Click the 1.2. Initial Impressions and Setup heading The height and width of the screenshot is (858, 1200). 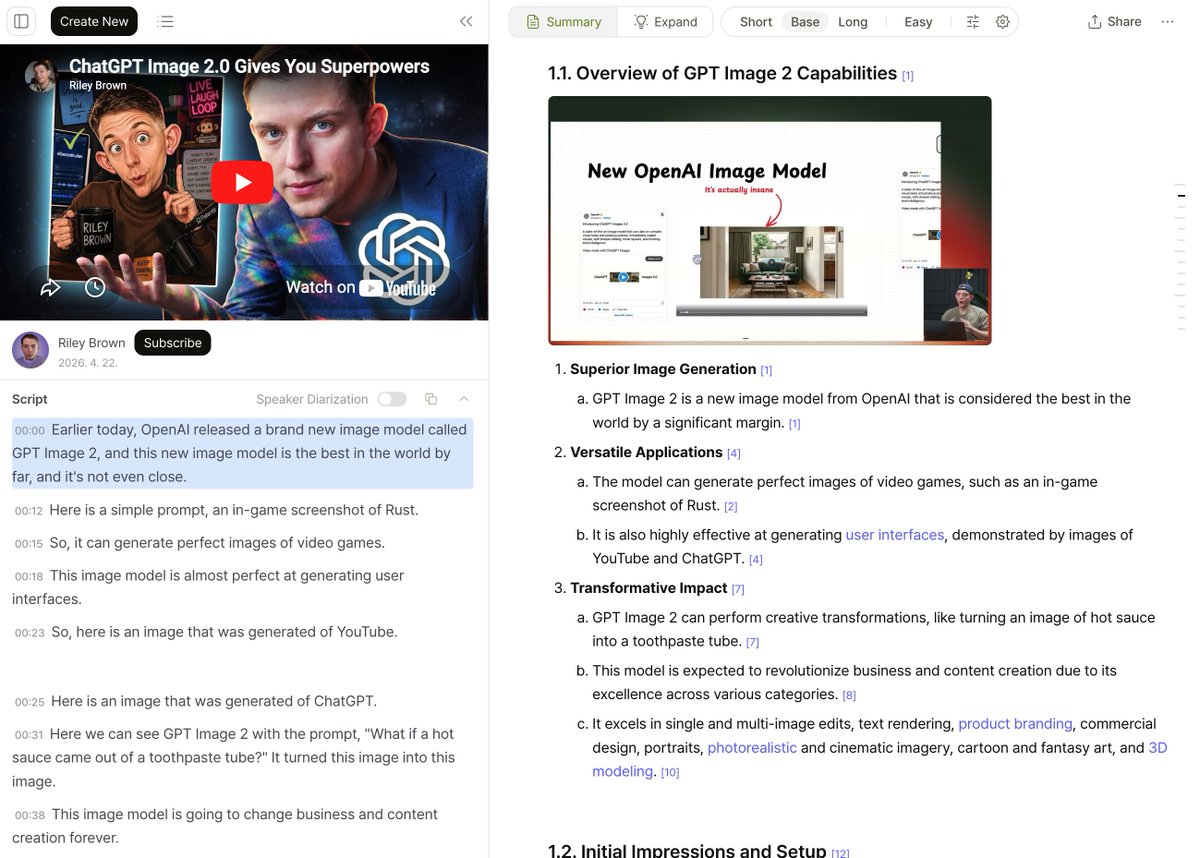[687, 851]
